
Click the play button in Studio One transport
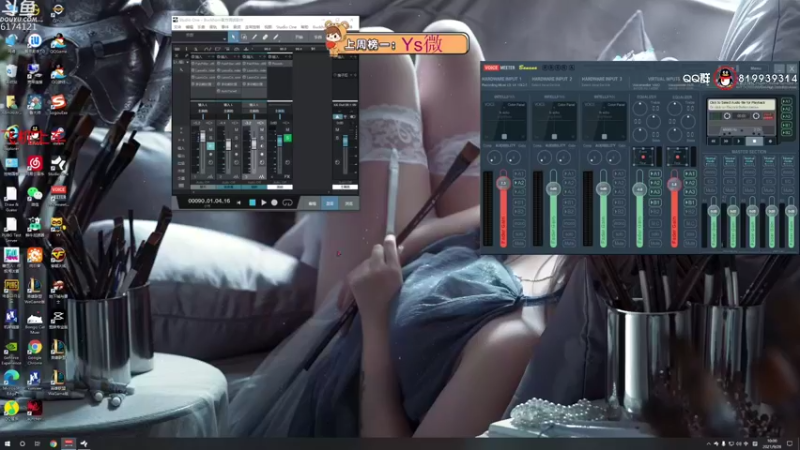tap(264, 203)
